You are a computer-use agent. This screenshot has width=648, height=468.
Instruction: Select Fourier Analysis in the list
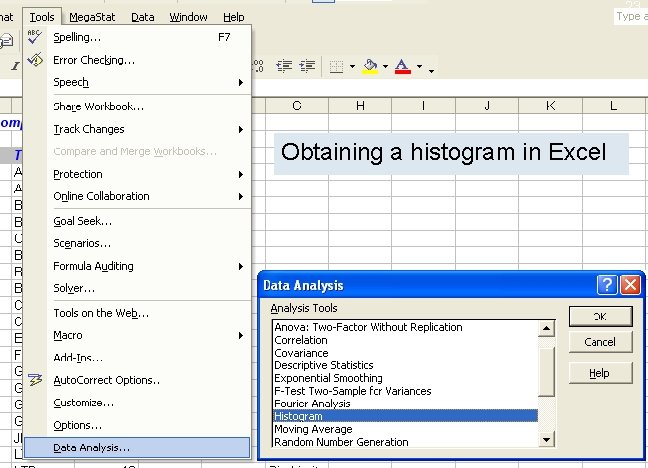pyautogui.click(x=405, y=404)
